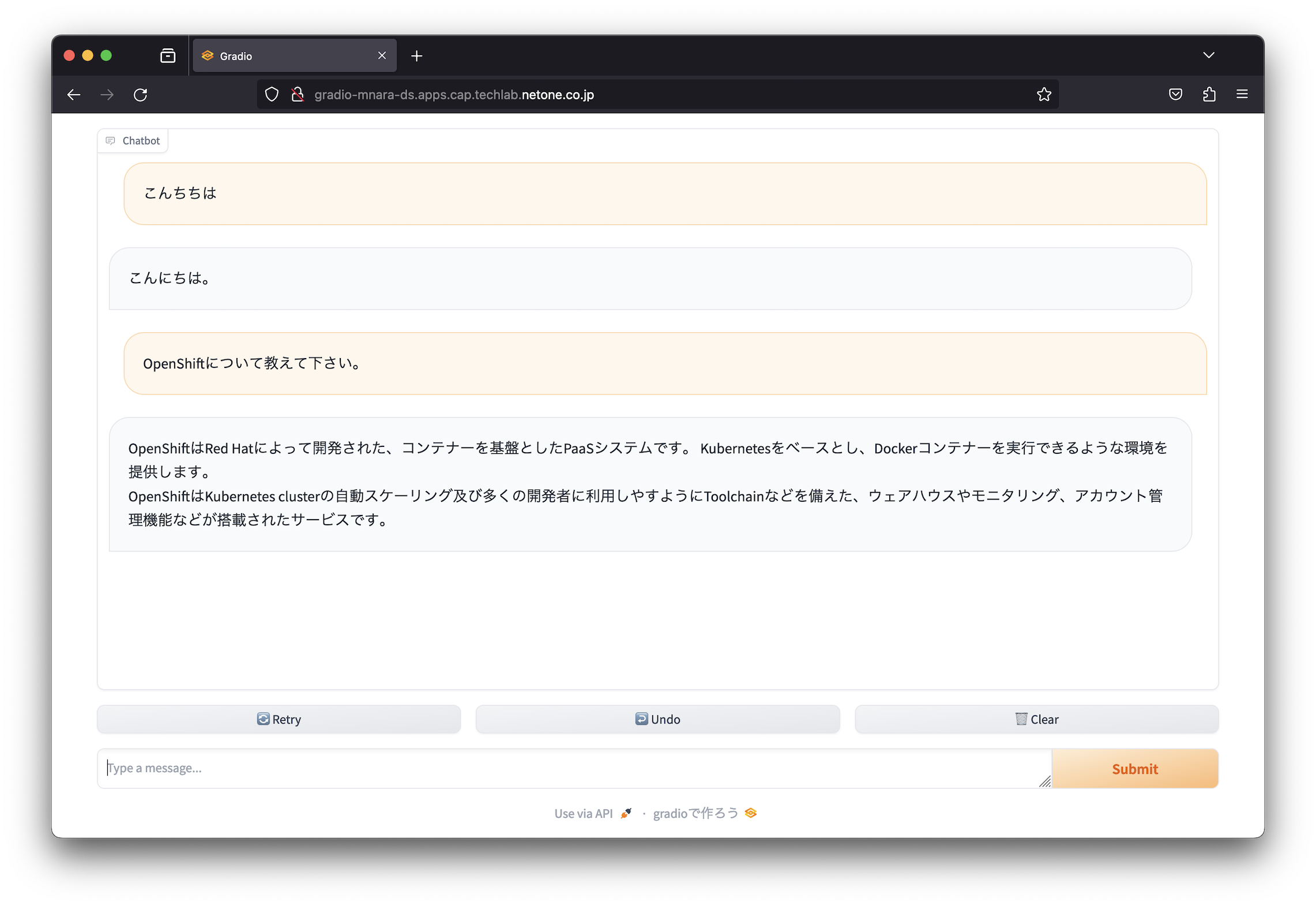This screenshot has height=906, width=1316.
Task: Open the shield tracking protection icon
Action: click(x=272, y=95)
